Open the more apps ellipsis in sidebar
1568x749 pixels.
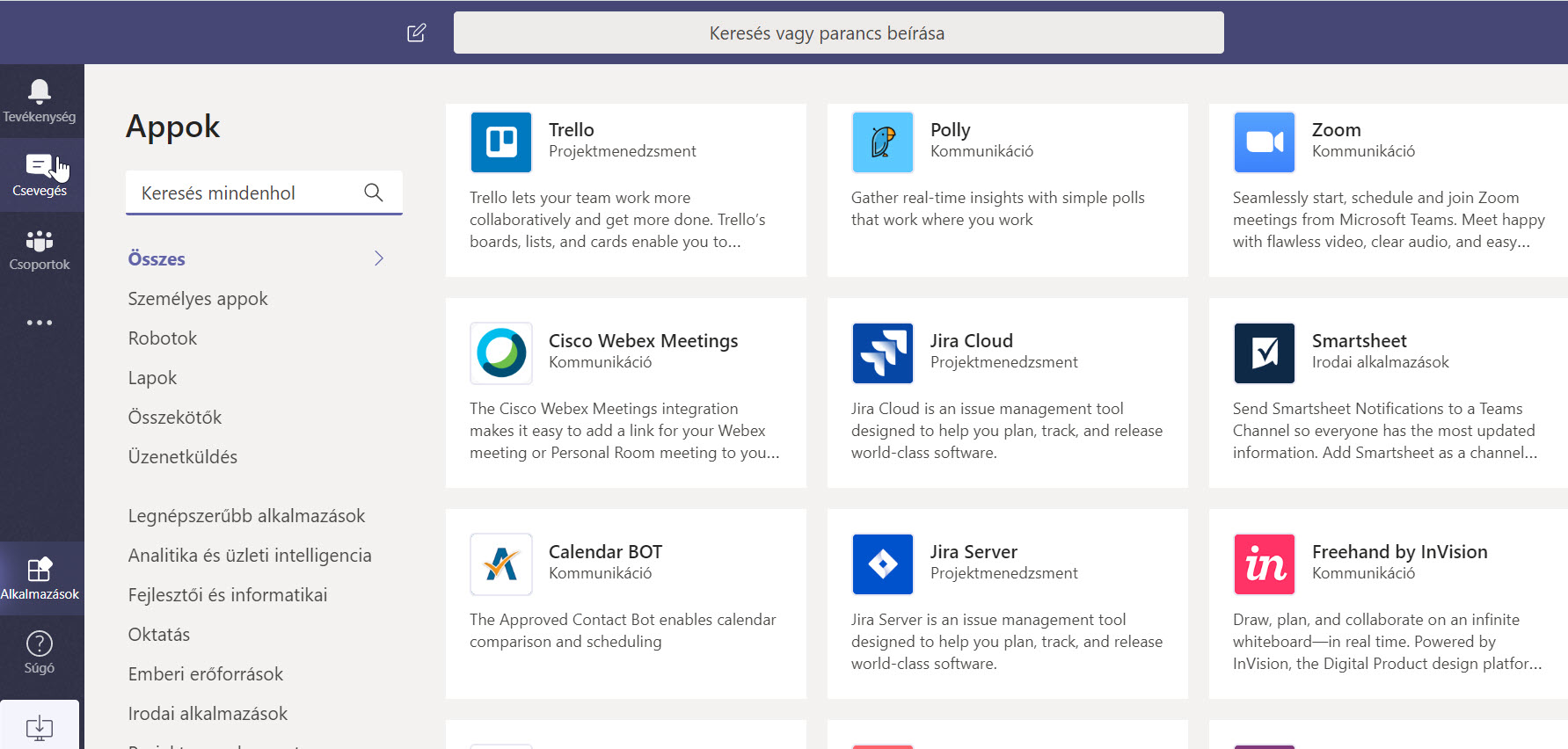coord(40,323)
